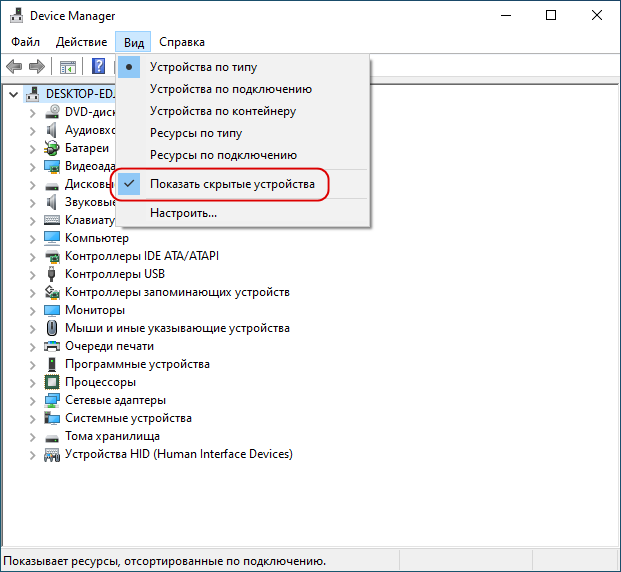Close the open Вид menu
Screen dimensions: 621x572
click(133, 42)
